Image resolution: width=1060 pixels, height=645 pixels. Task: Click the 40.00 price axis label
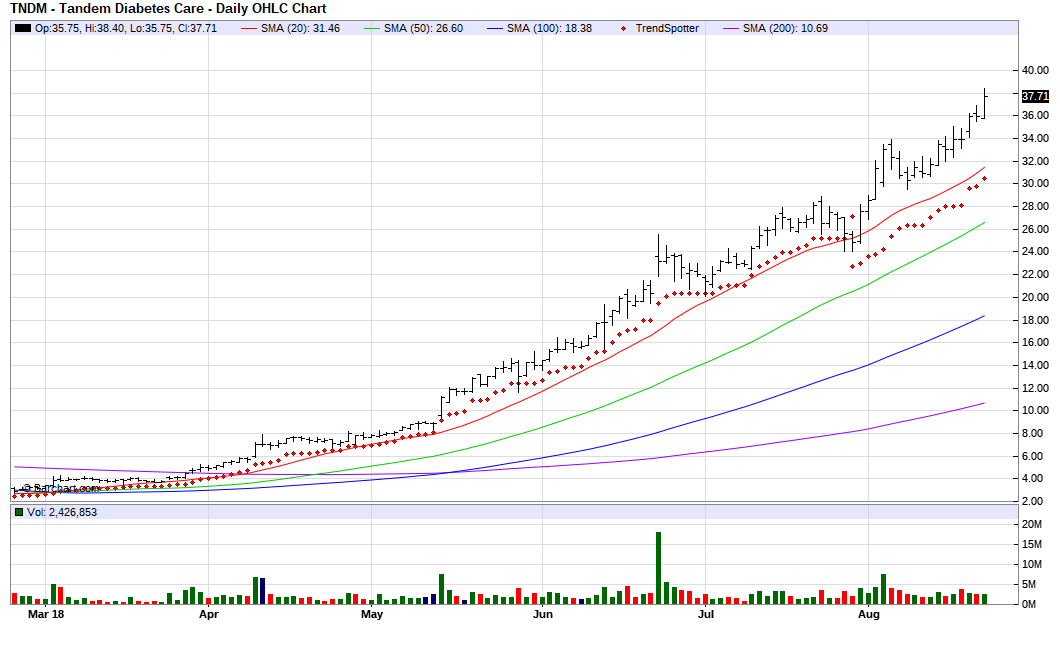1035,70
